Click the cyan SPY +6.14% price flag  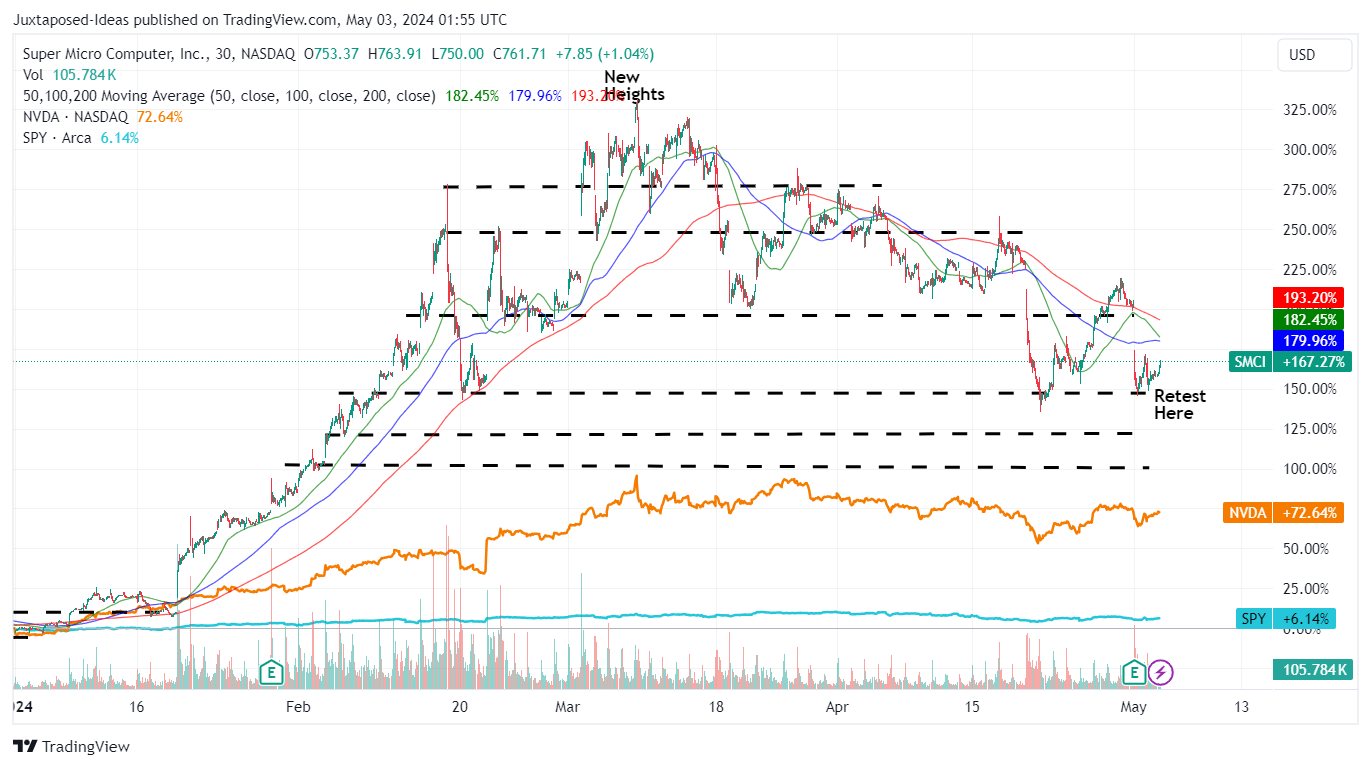coord(1283,618)
